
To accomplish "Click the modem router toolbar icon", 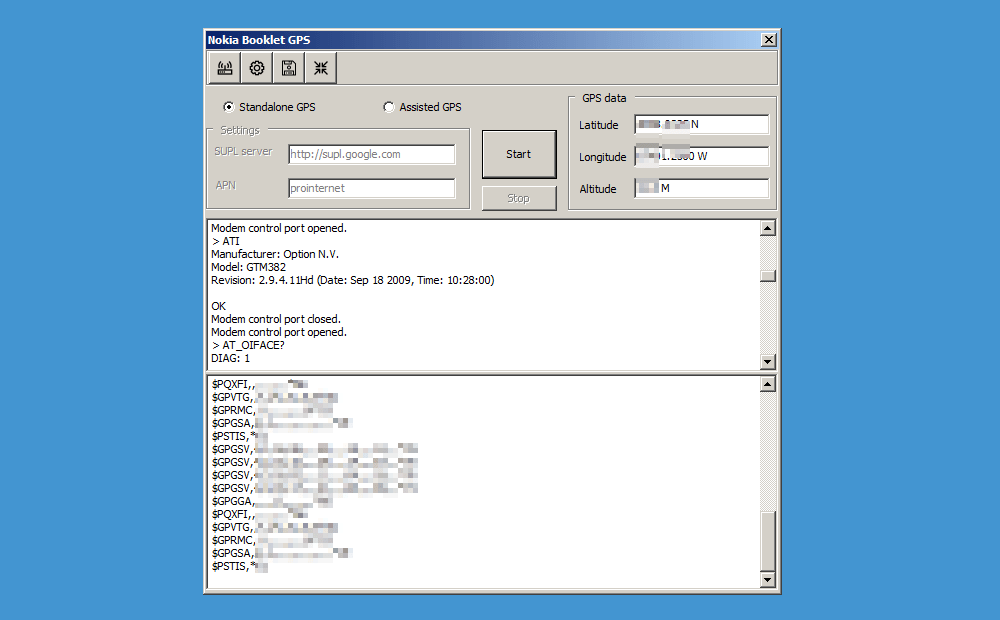I will click(225, 68).
